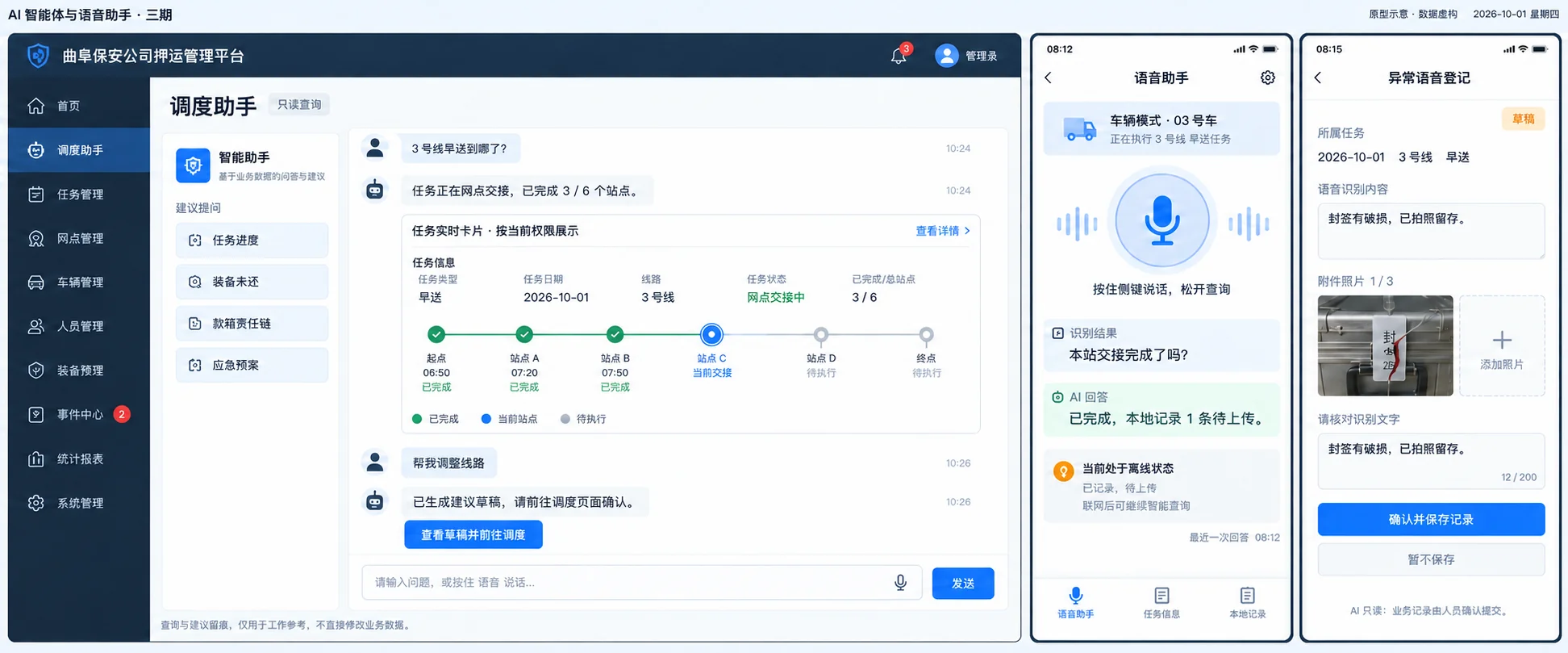Click the 首页 house icon
This screenshot has width=1568, height=653.
tap(35, 106)
